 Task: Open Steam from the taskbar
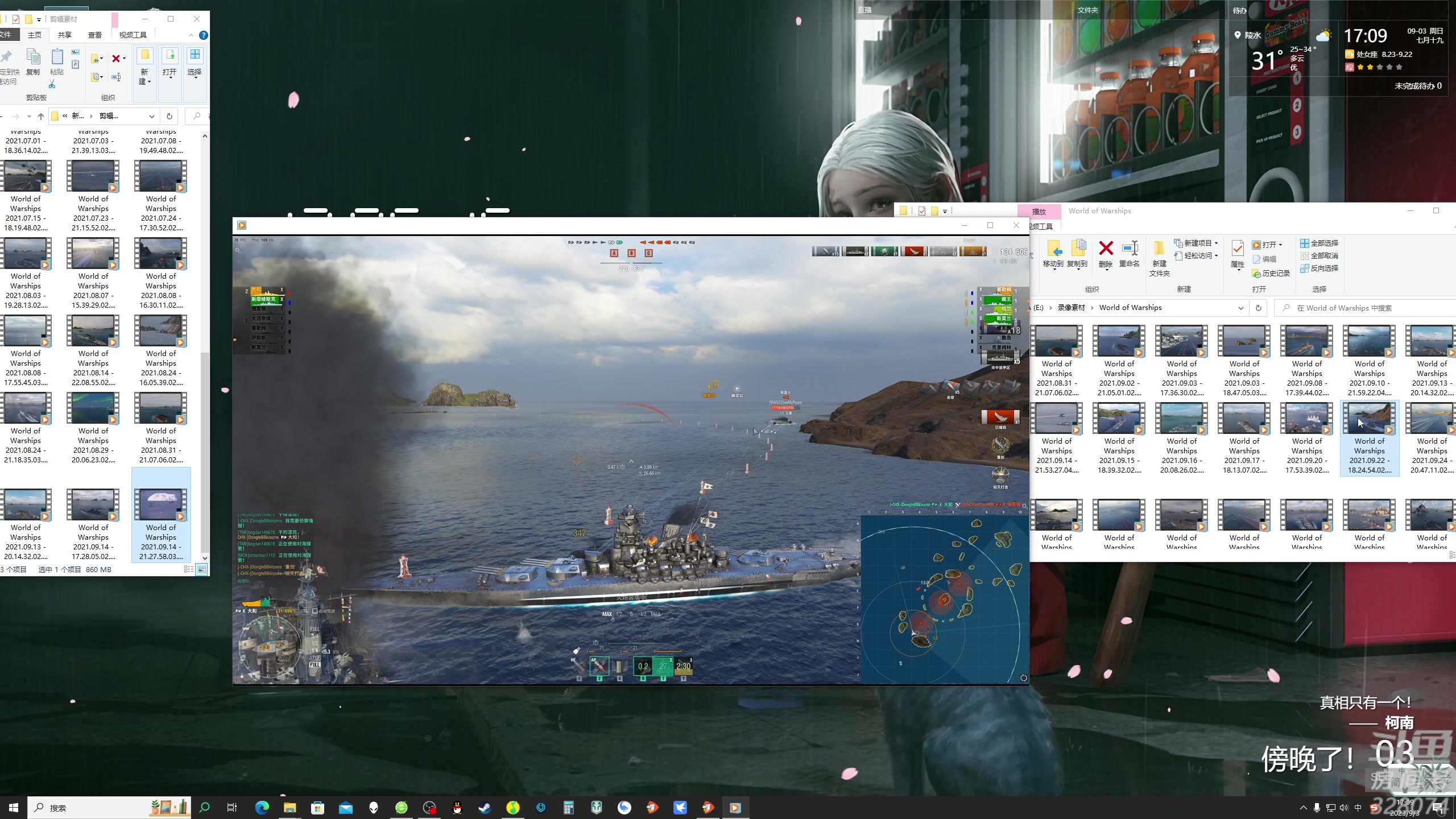(x=485, y=808)
